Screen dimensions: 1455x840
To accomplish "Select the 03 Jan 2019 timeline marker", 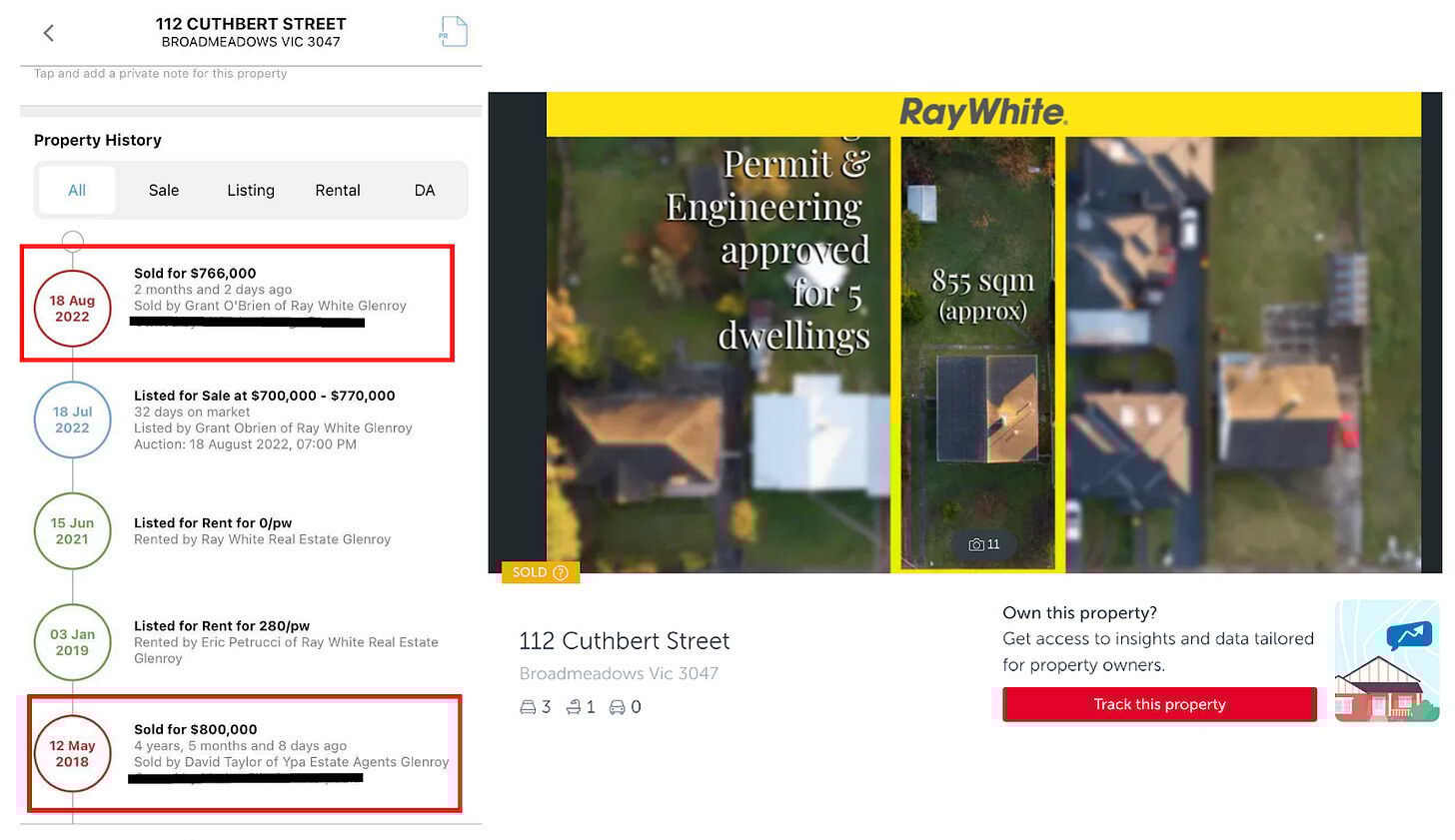I will point(72,642).
